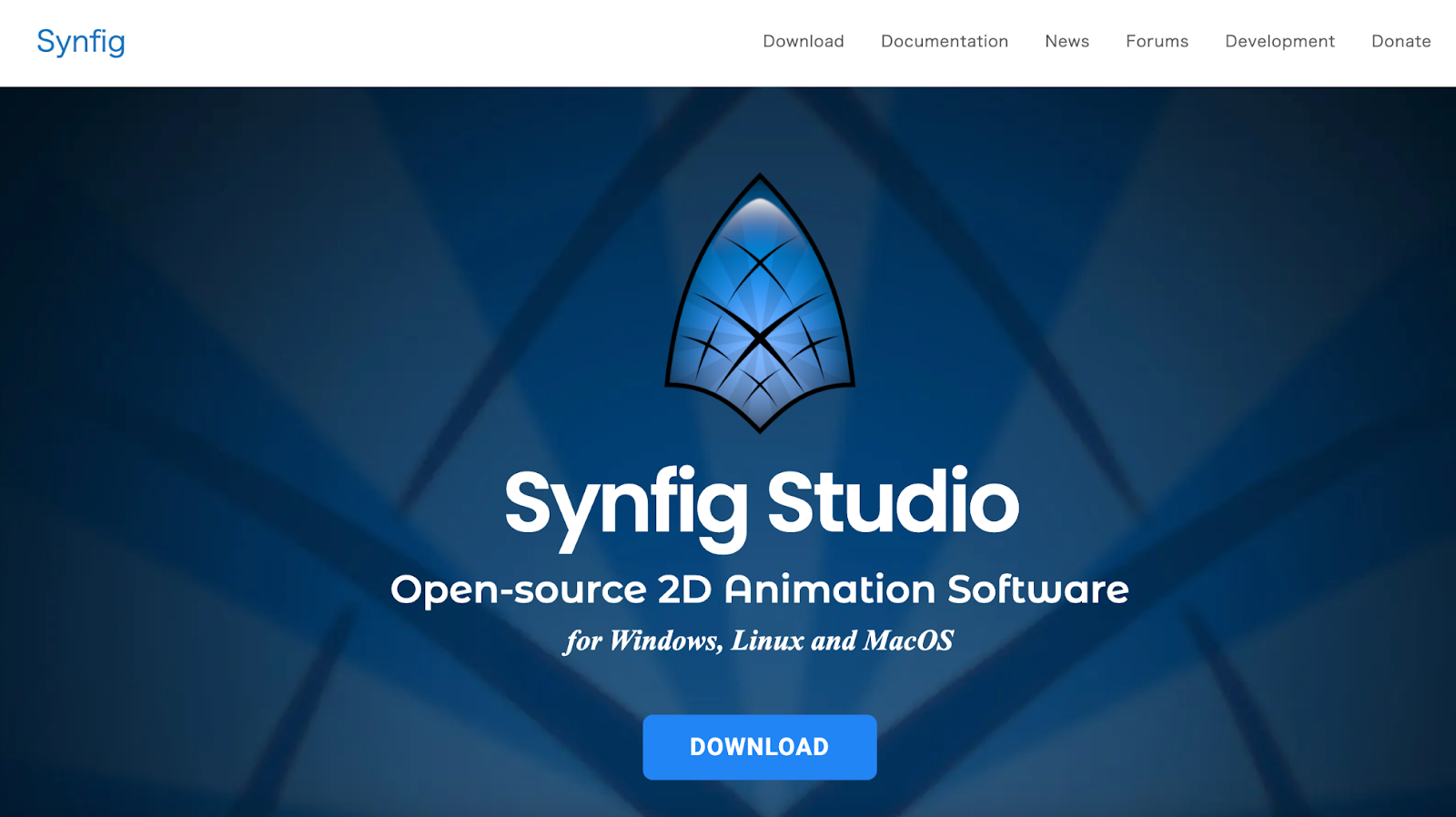The image size is (1456, 817).
Task: Open the Donate page
Action: [x=1400, y=42]
